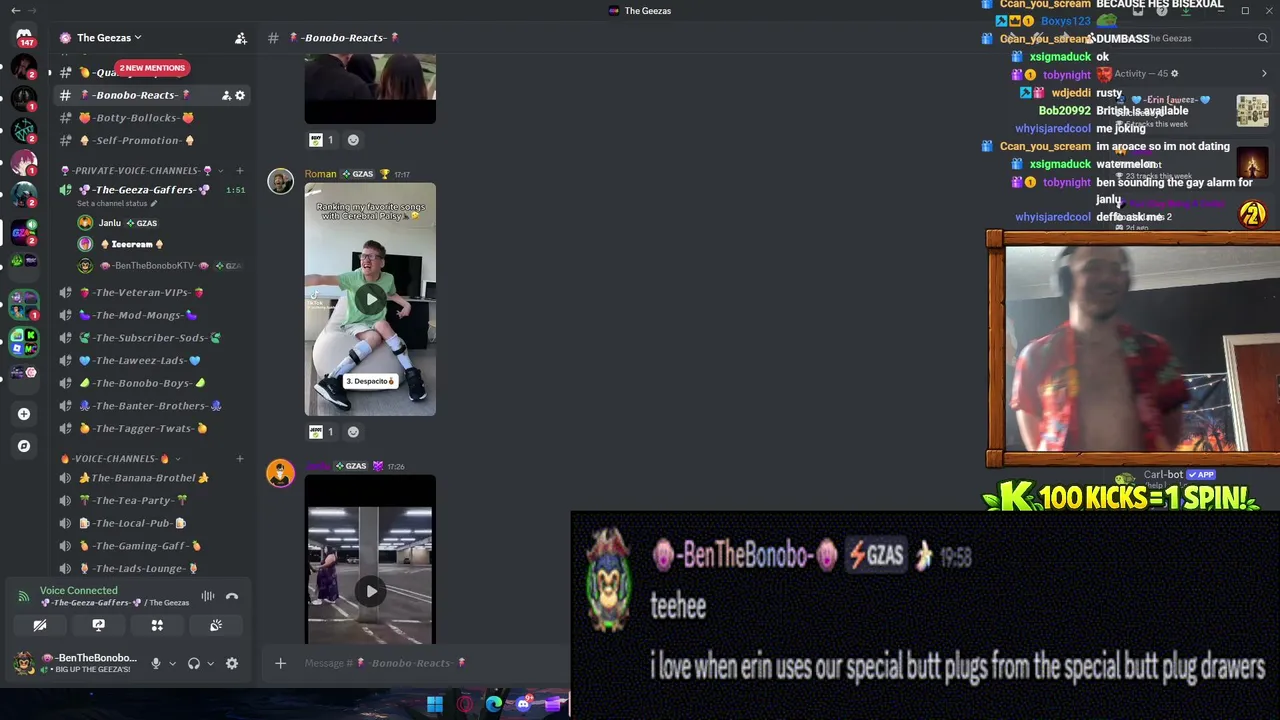
Task: Deafen with the headphones icon
Action: tap(194, 663)
